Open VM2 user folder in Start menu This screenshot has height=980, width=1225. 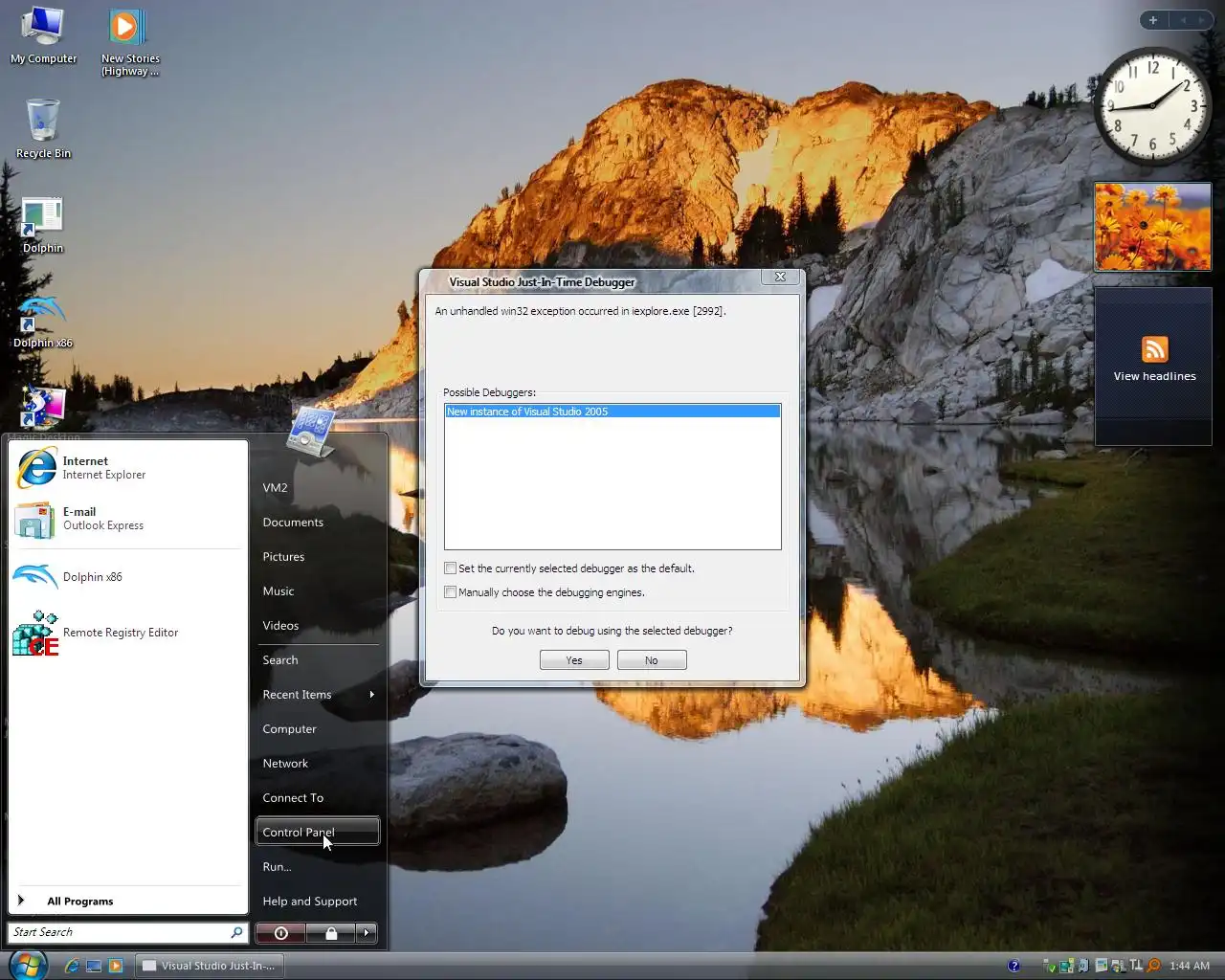click(x=318, y=488)
